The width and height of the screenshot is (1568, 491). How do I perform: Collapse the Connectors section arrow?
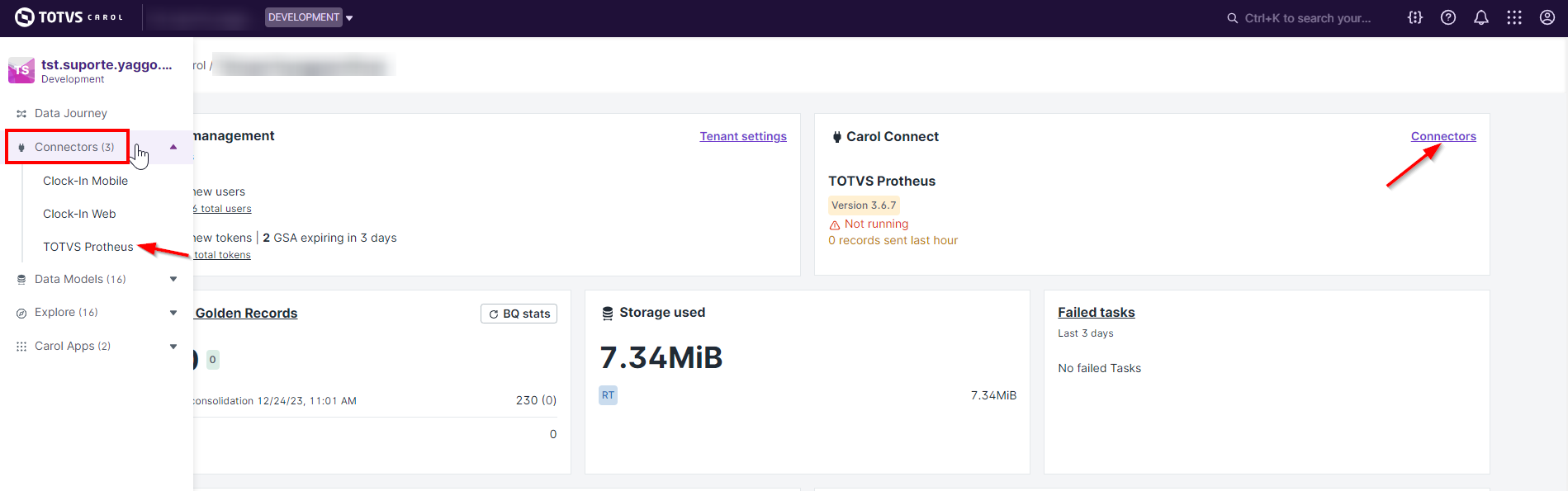[x=173, y=147]
